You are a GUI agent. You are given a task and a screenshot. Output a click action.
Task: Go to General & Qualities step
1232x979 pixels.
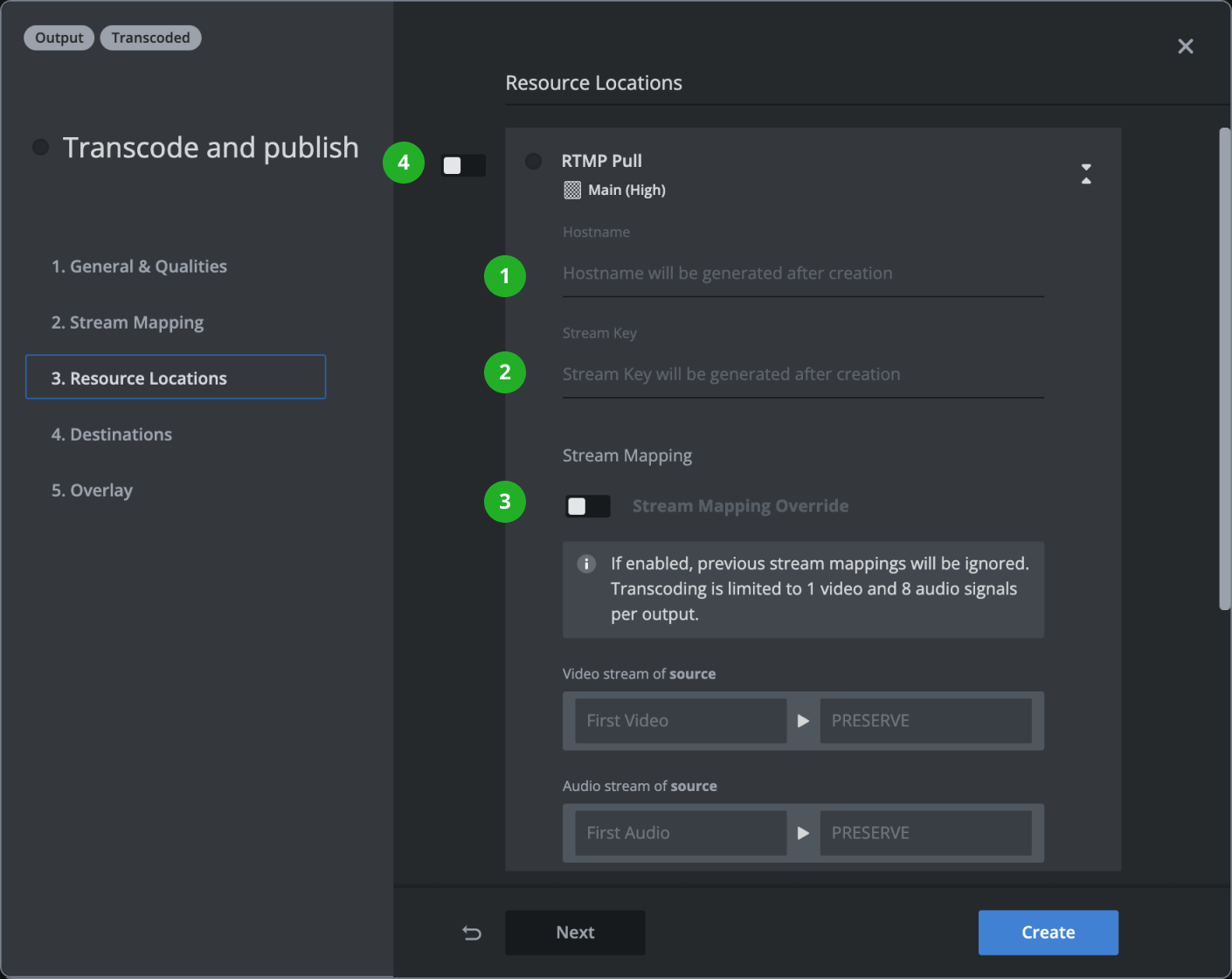pos(139,267)
